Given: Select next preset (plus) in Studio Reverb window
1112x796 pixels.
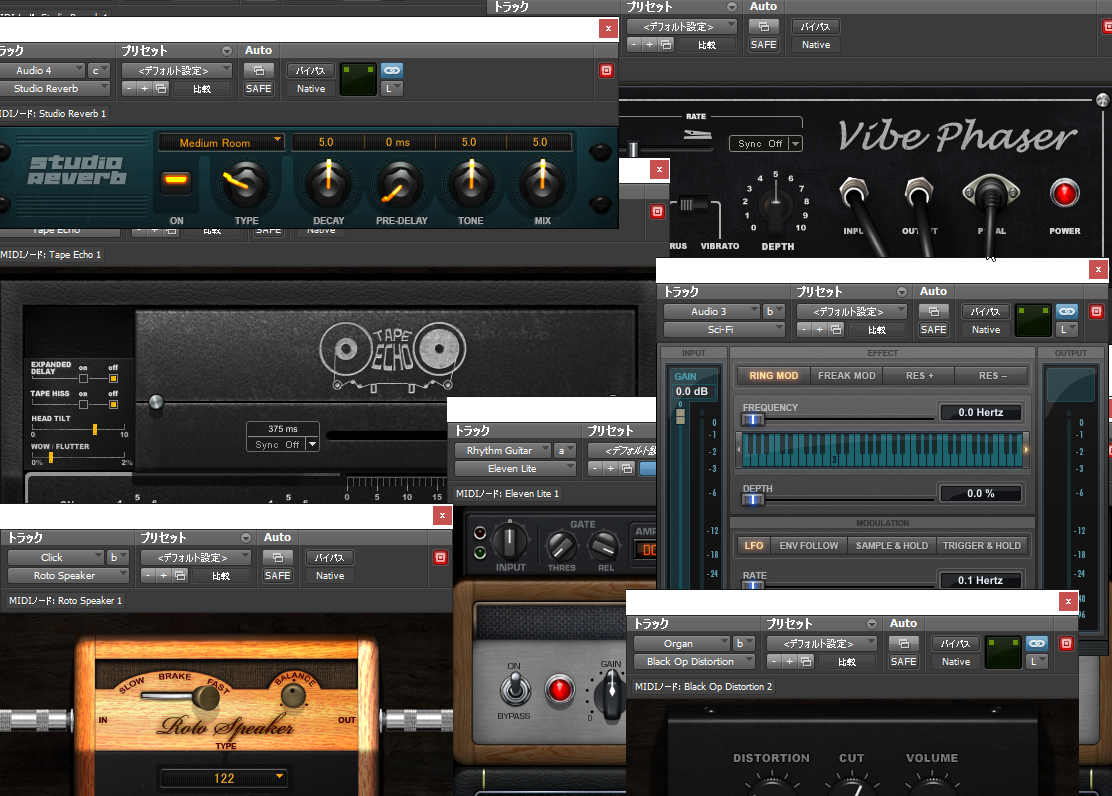Looking at the screenshot, I should tap(145, 89).
